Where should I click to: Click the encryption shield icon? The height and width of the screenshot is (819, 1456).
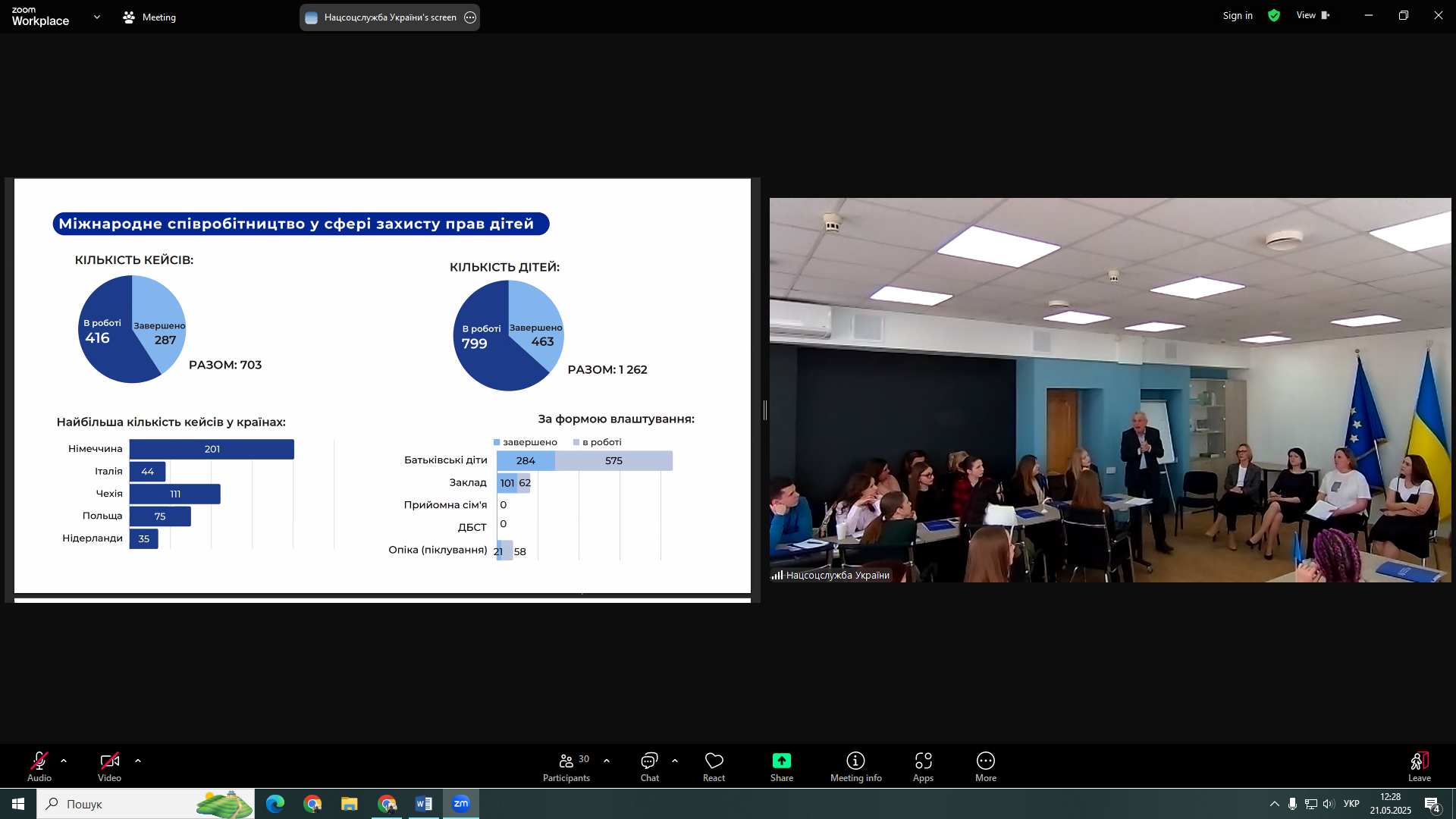(x=1274, y=15)
